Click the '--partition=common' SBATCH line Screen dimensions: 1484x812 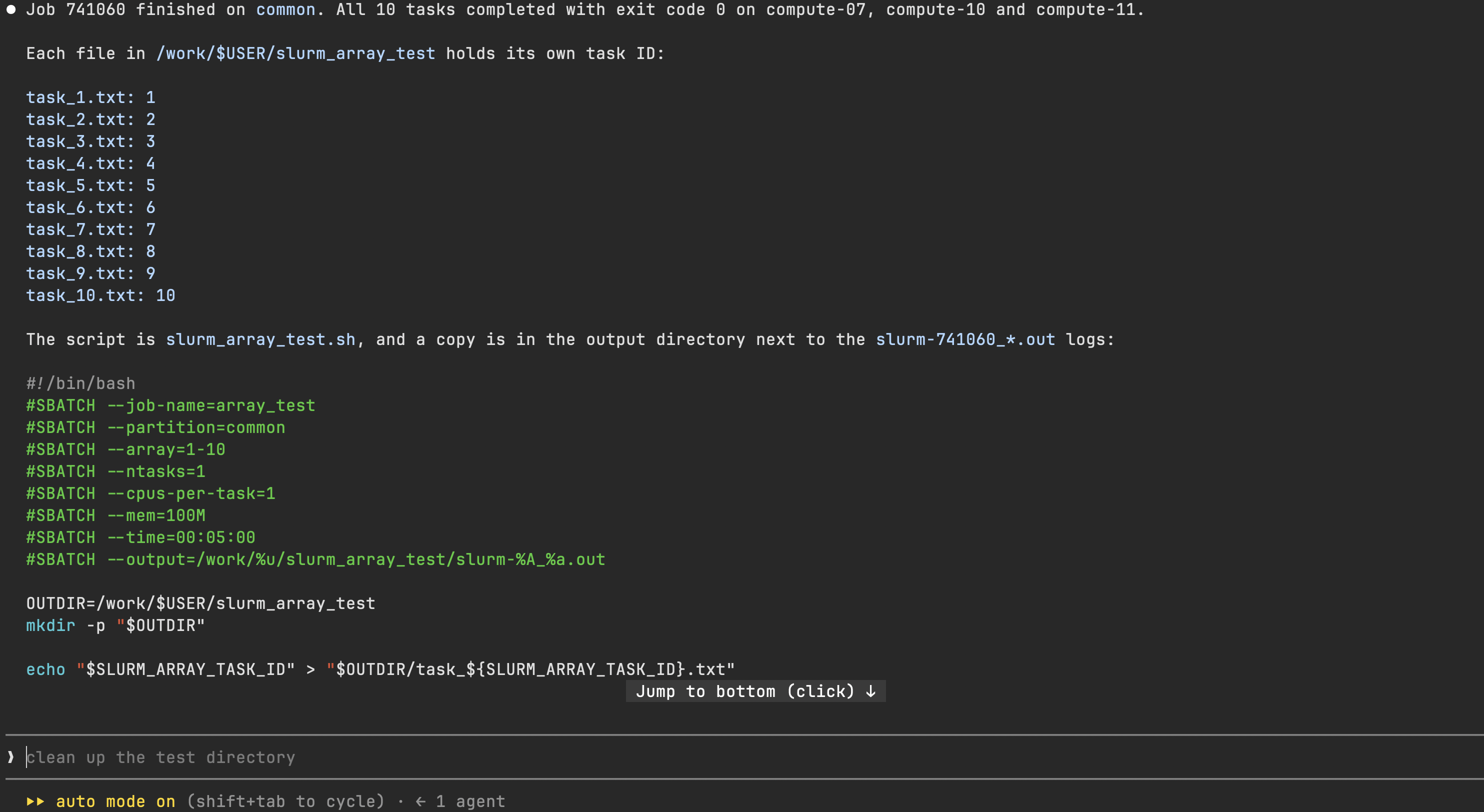(155, 427)
